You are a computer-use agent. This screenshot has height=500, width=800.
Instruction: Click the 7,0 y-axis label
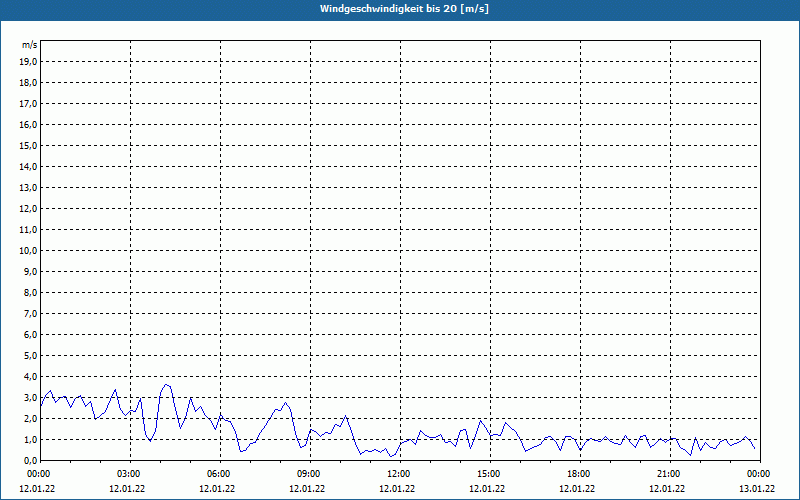(31, 313)
